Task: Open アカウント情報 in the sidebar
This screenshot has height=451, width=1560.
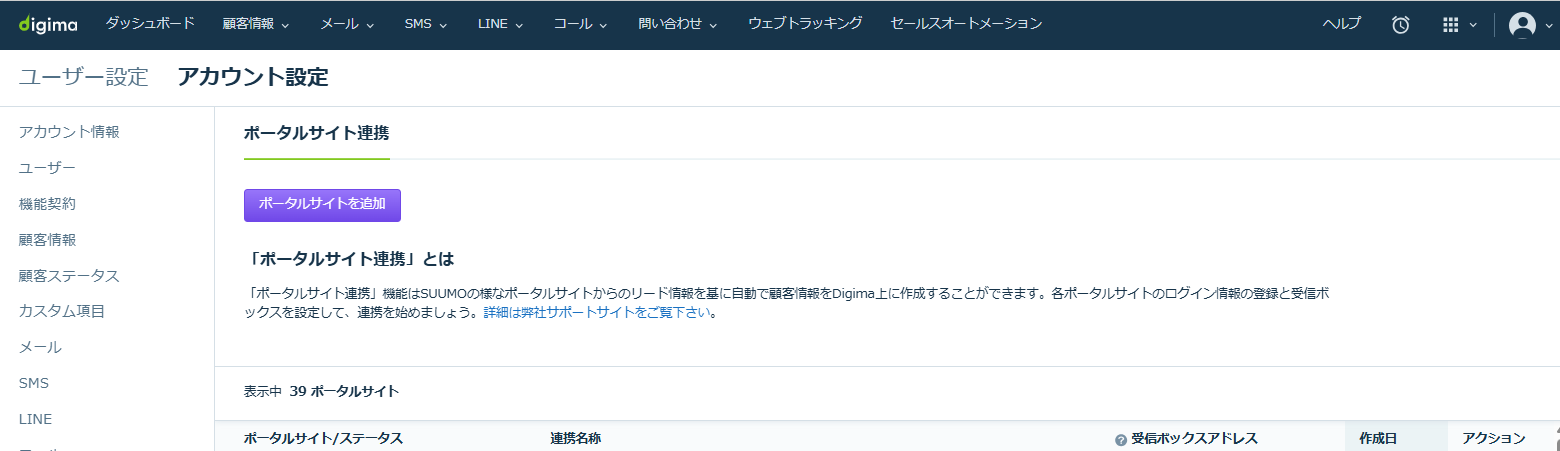Action: (x=69, y=132)
